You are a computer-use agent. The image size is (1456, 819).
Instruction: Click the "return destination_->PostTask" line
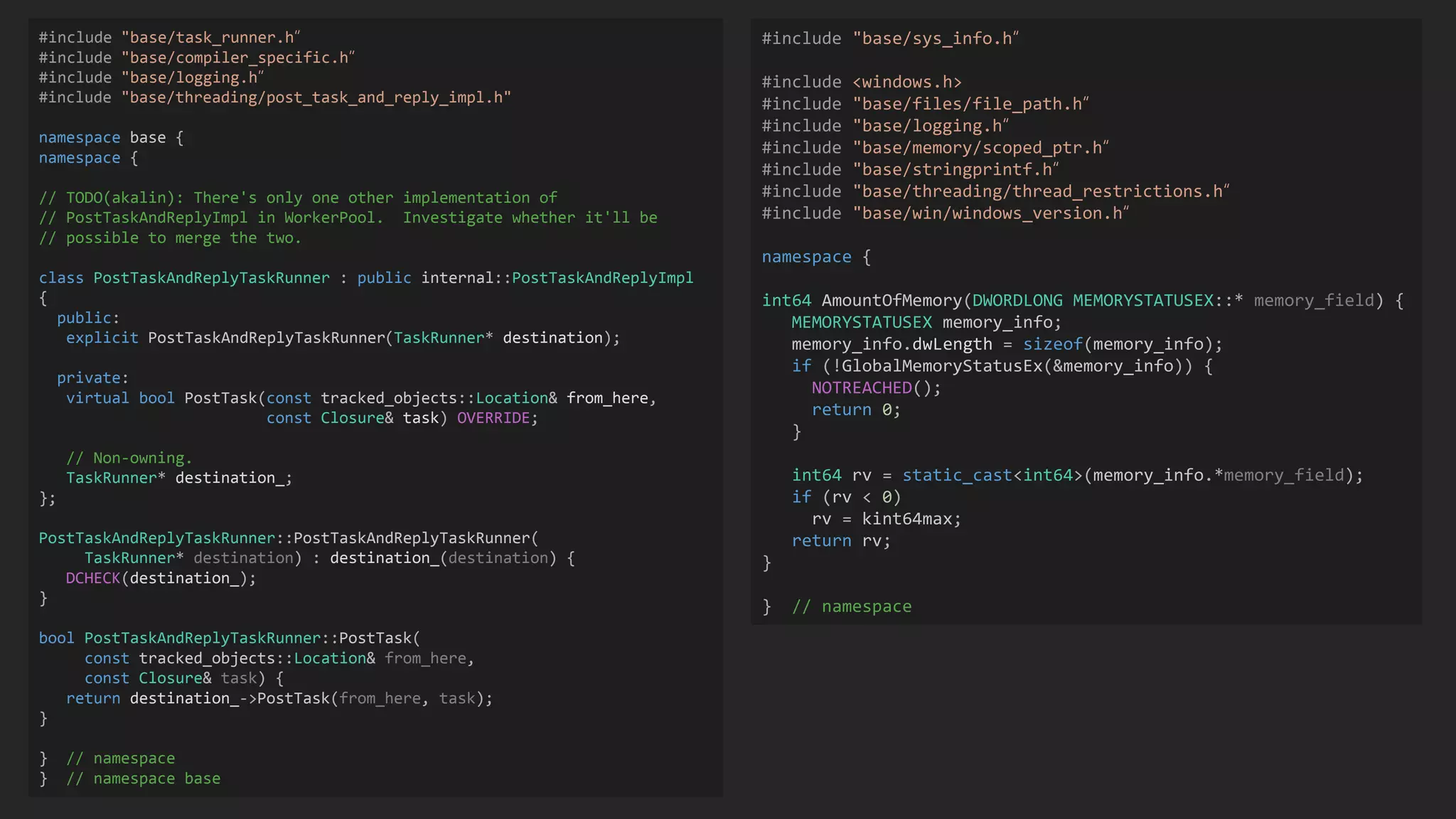[x=279, y=698]
